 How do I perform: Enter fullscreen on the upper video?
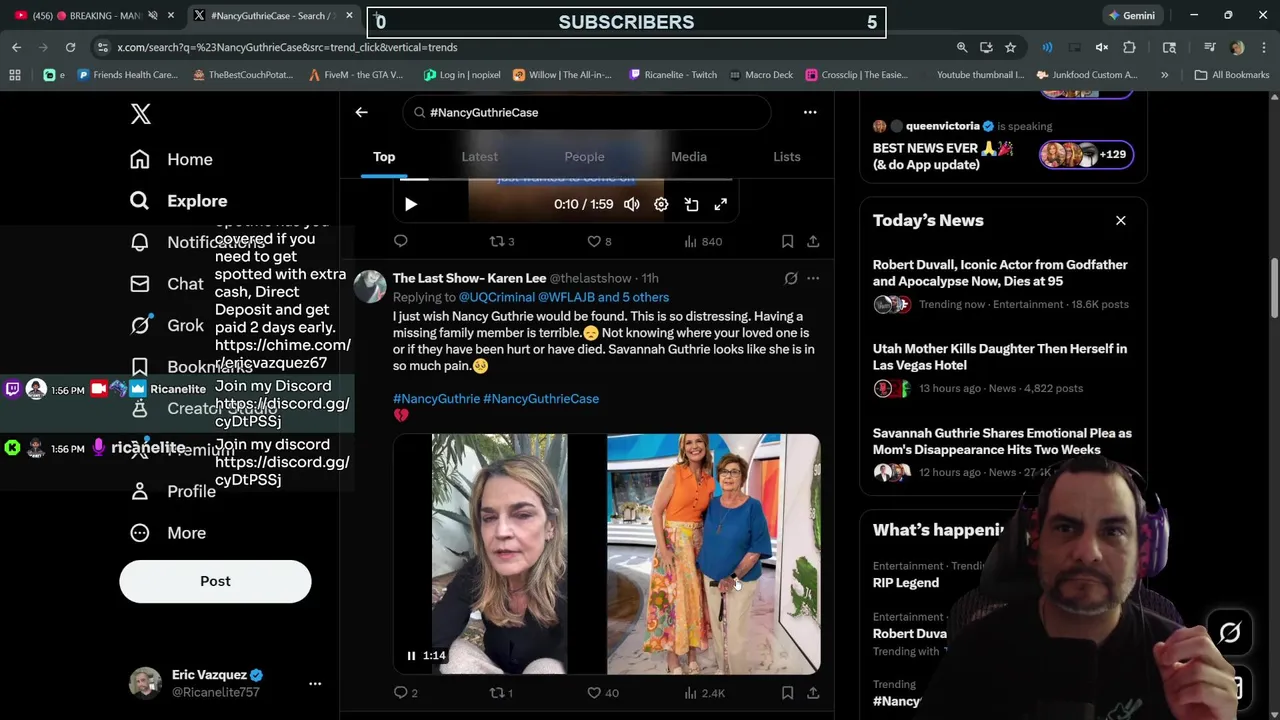[720, 204]
